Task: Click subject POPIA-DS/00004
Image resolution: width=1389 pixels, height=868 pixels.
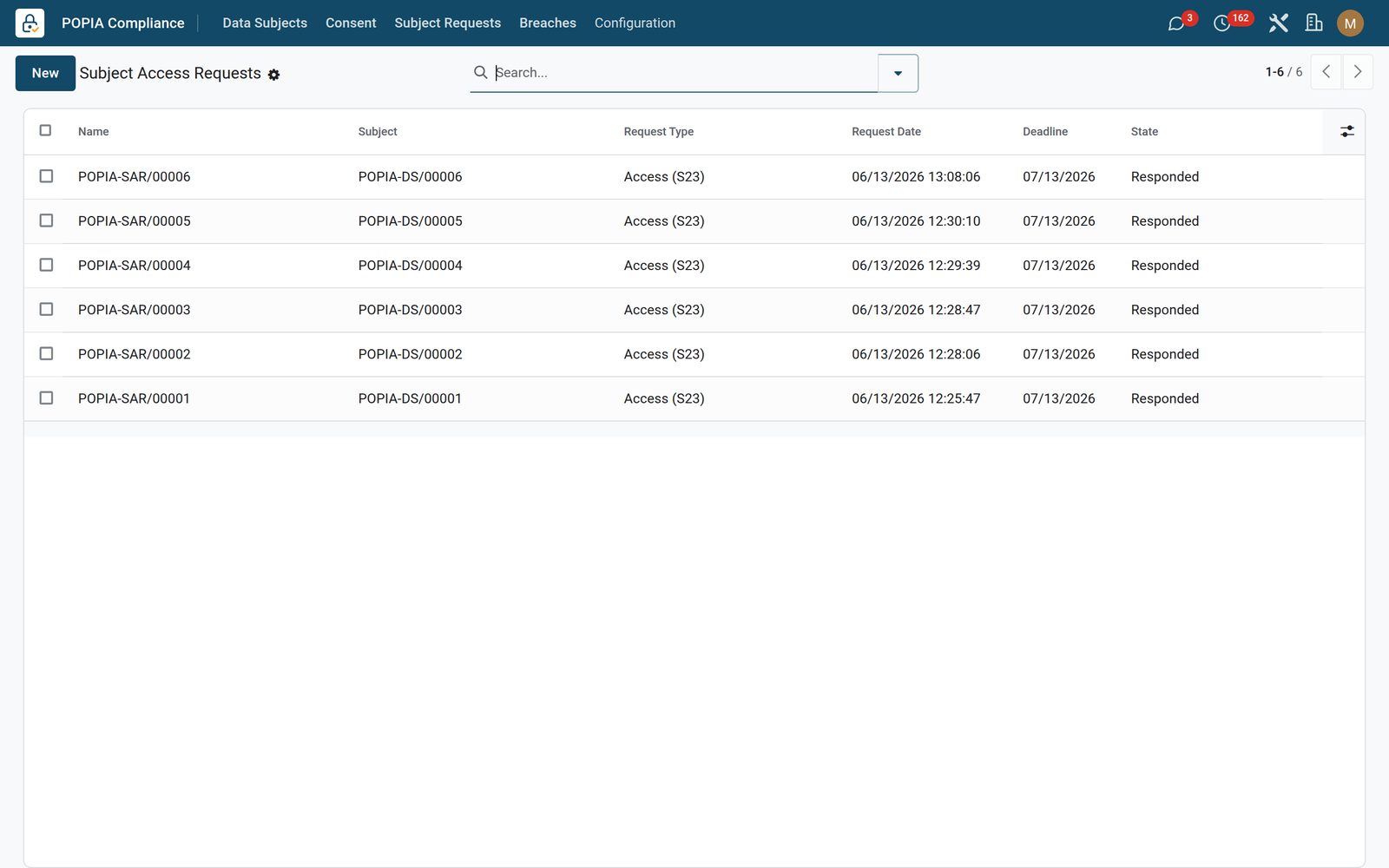Action: click(x=410, y=266)
